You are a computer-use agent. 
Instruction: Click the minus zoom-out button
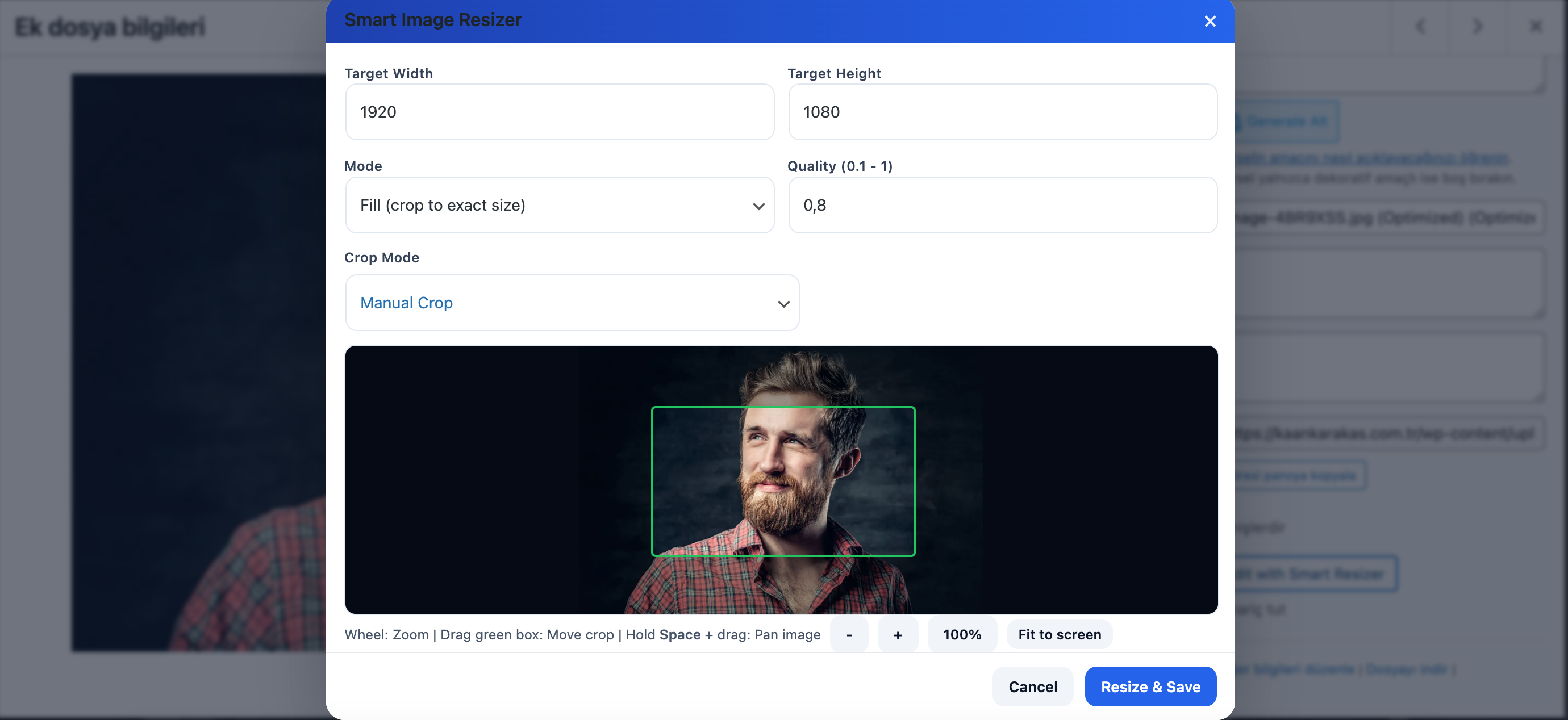pos(849,634)
